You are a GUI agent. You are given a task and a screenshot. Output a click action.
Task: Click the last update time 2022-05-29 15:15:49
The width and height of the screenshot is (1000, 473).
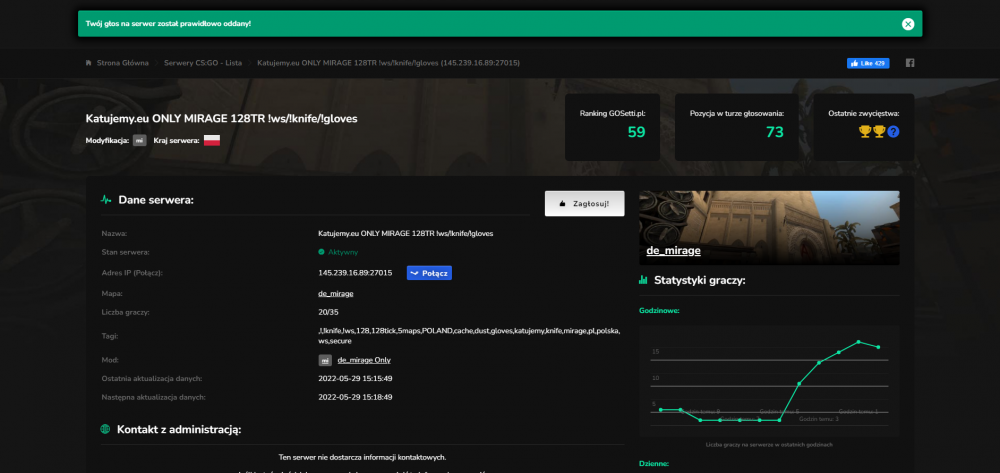355,379
